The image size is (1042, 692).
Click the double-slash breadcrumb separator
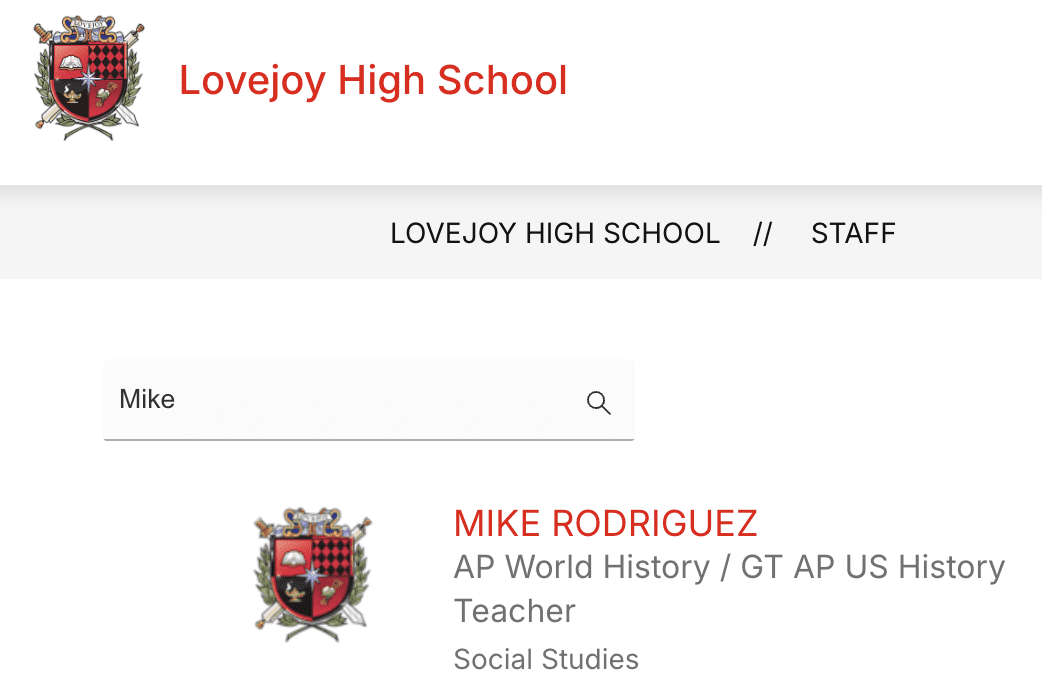pos(763,234)
